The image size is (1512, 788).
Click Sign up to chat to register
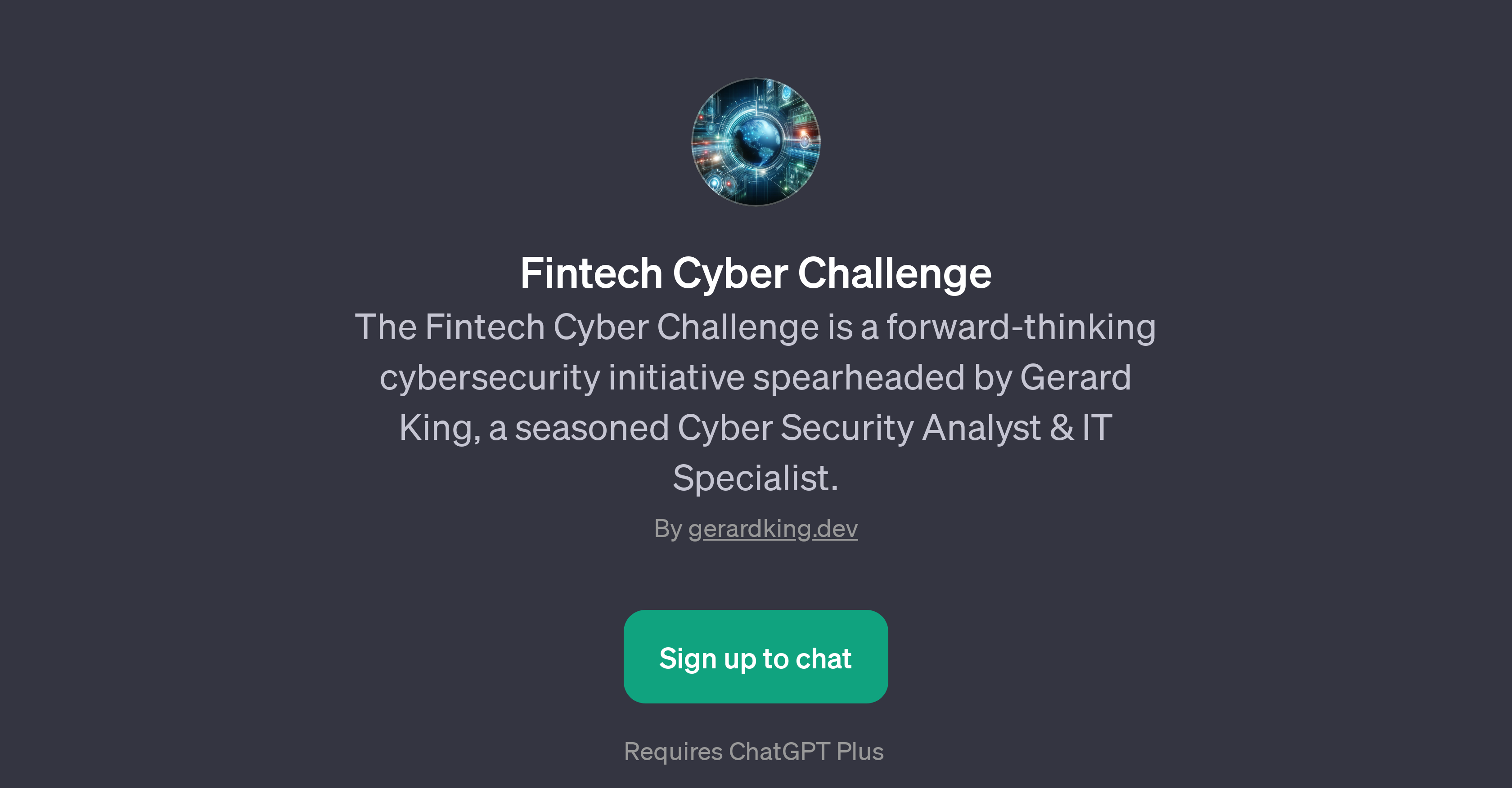pyautogui.click(x=756, y=657)
